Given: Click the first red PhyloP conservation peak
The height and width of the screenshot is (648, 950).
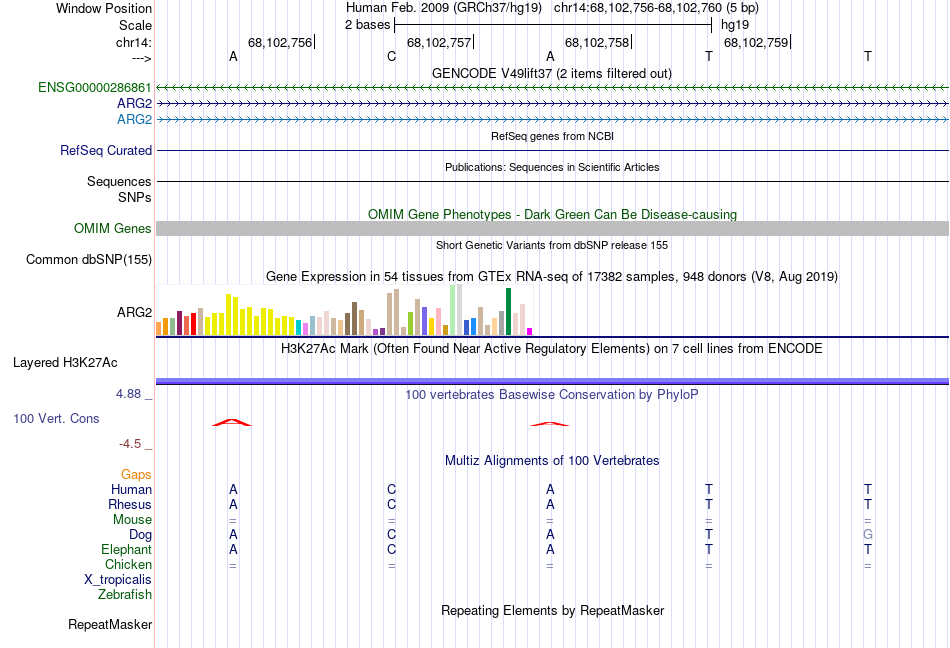Looking at the screenshot, I should (232, 422).
